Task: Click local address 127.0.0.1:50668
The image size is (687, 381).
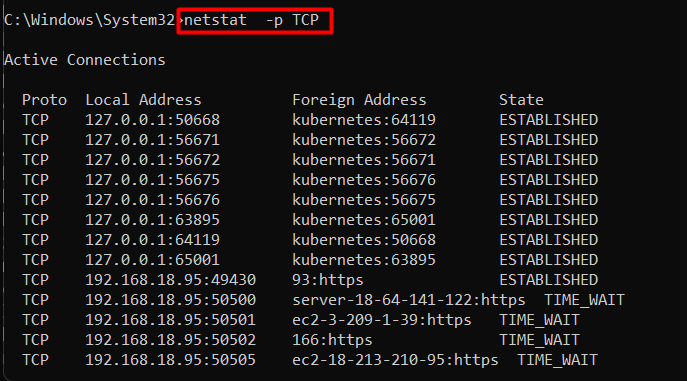Action: (x=152, y=120)
